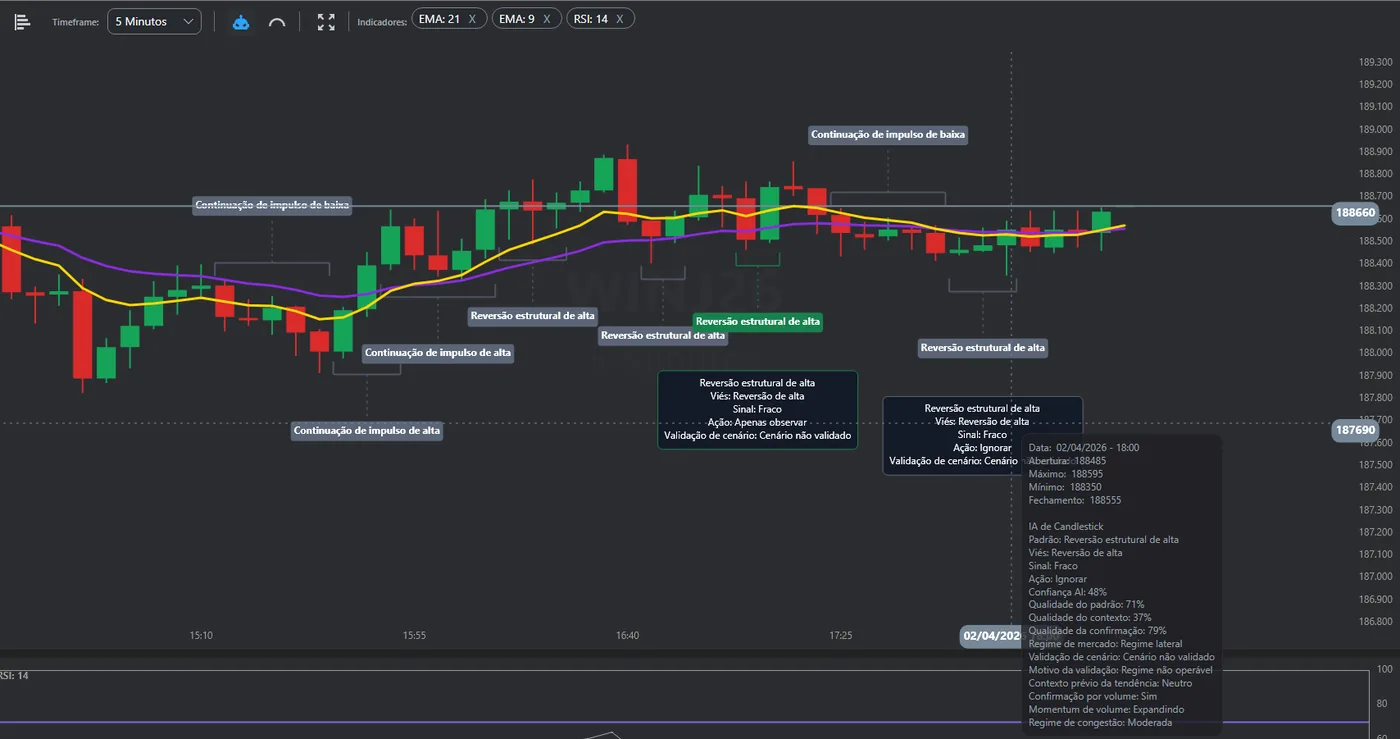
Task: Select the EMA: 21 indicator chip label
Action: coord(439,19)
